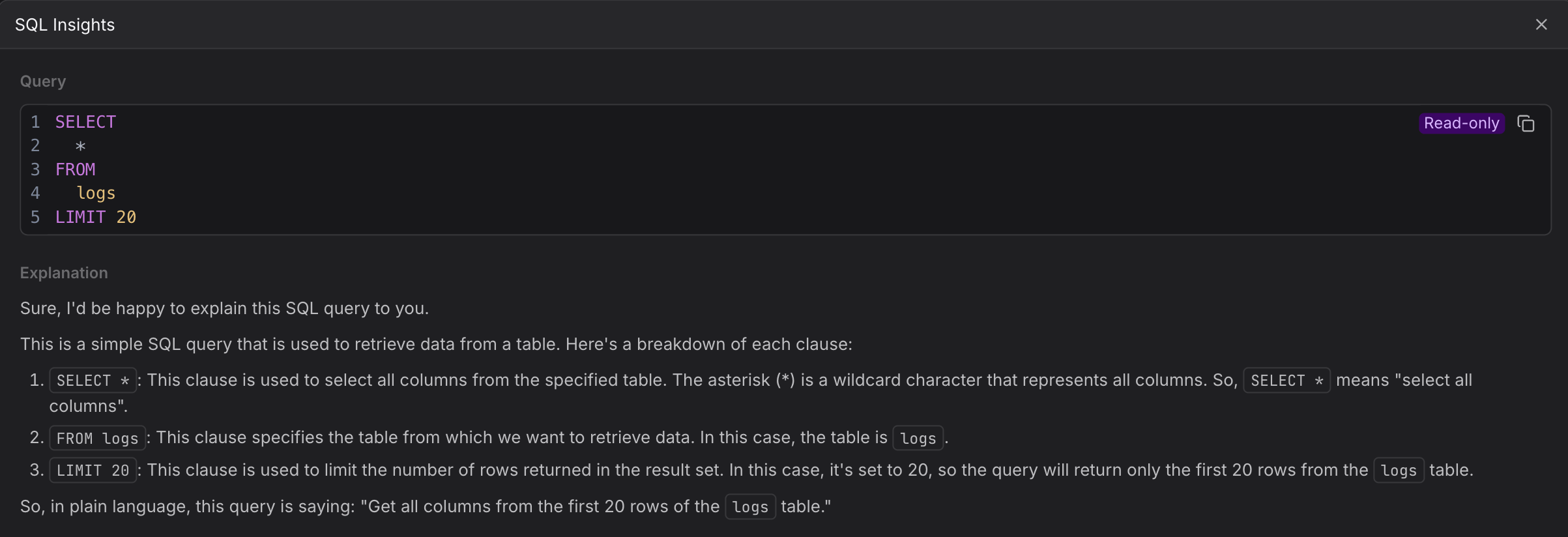Select the Explanation section header

coord(63,272)
